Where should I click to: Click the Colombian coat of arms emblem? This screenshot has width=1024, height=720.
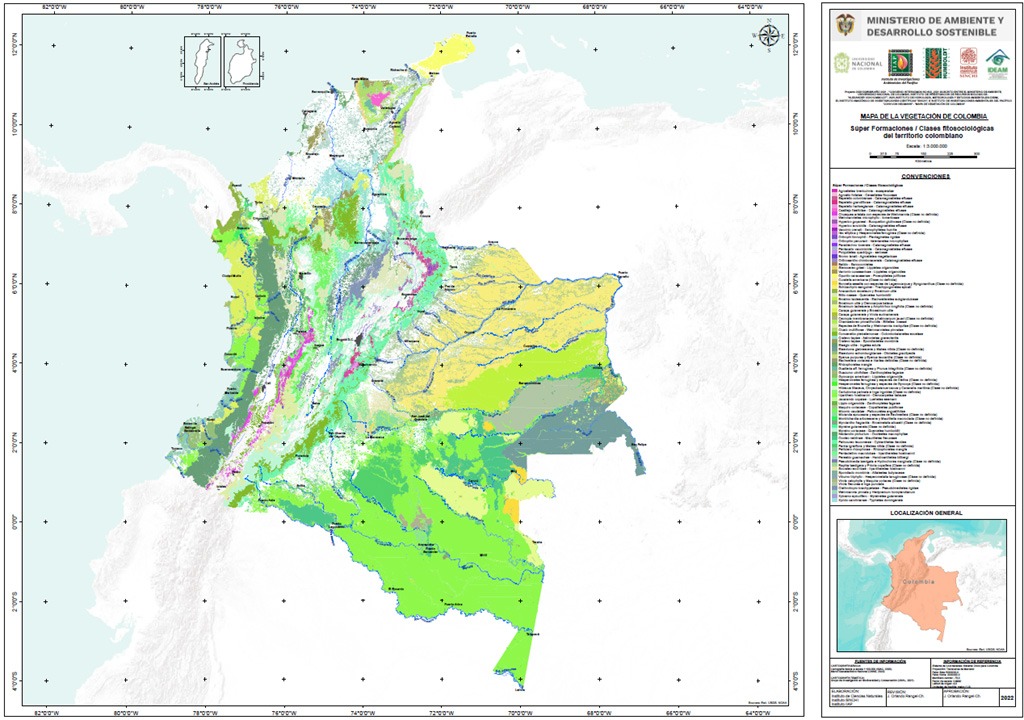tap(846, 24)
